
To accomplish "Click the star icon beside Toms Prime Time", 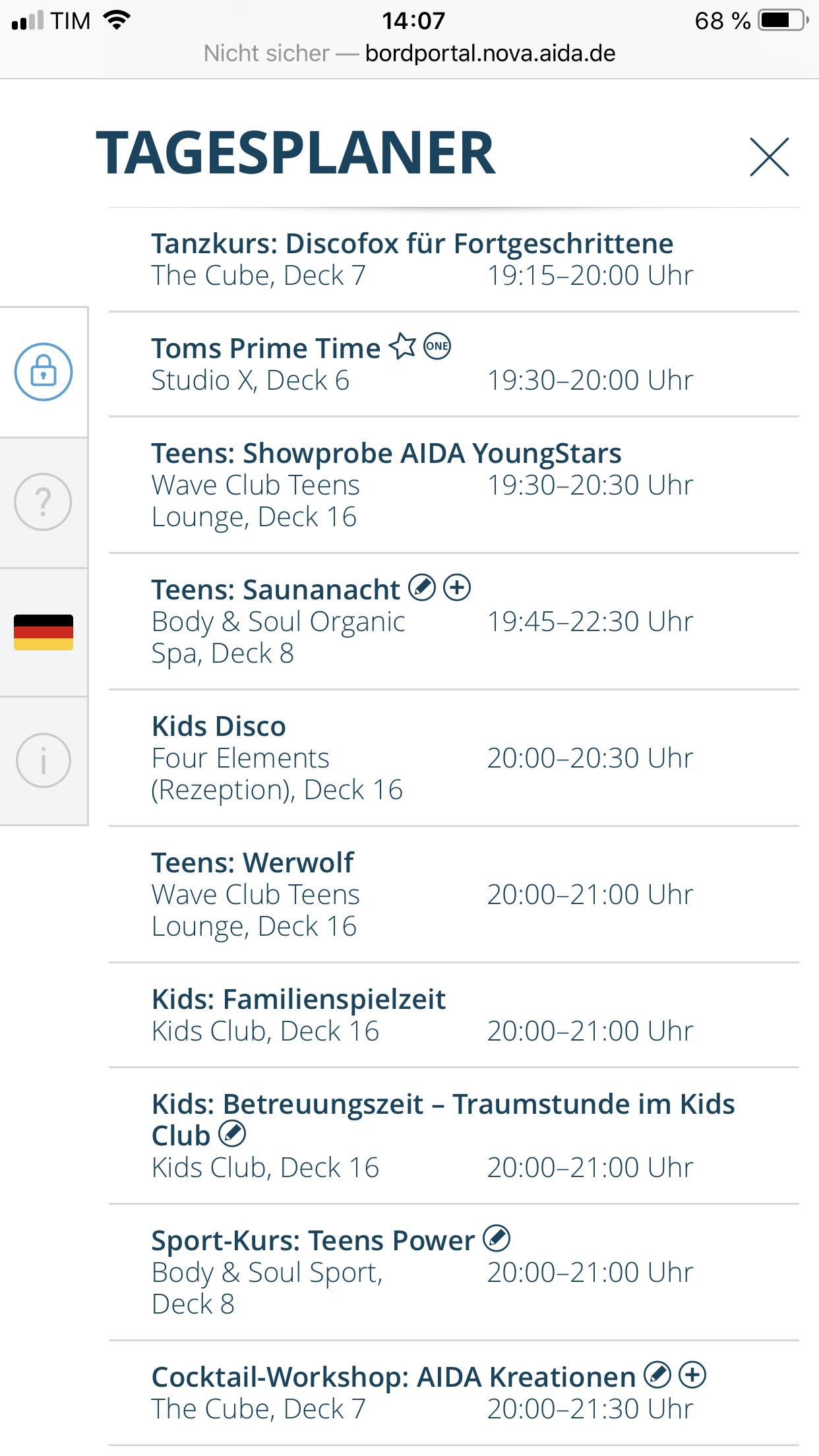I will [403, 346].
